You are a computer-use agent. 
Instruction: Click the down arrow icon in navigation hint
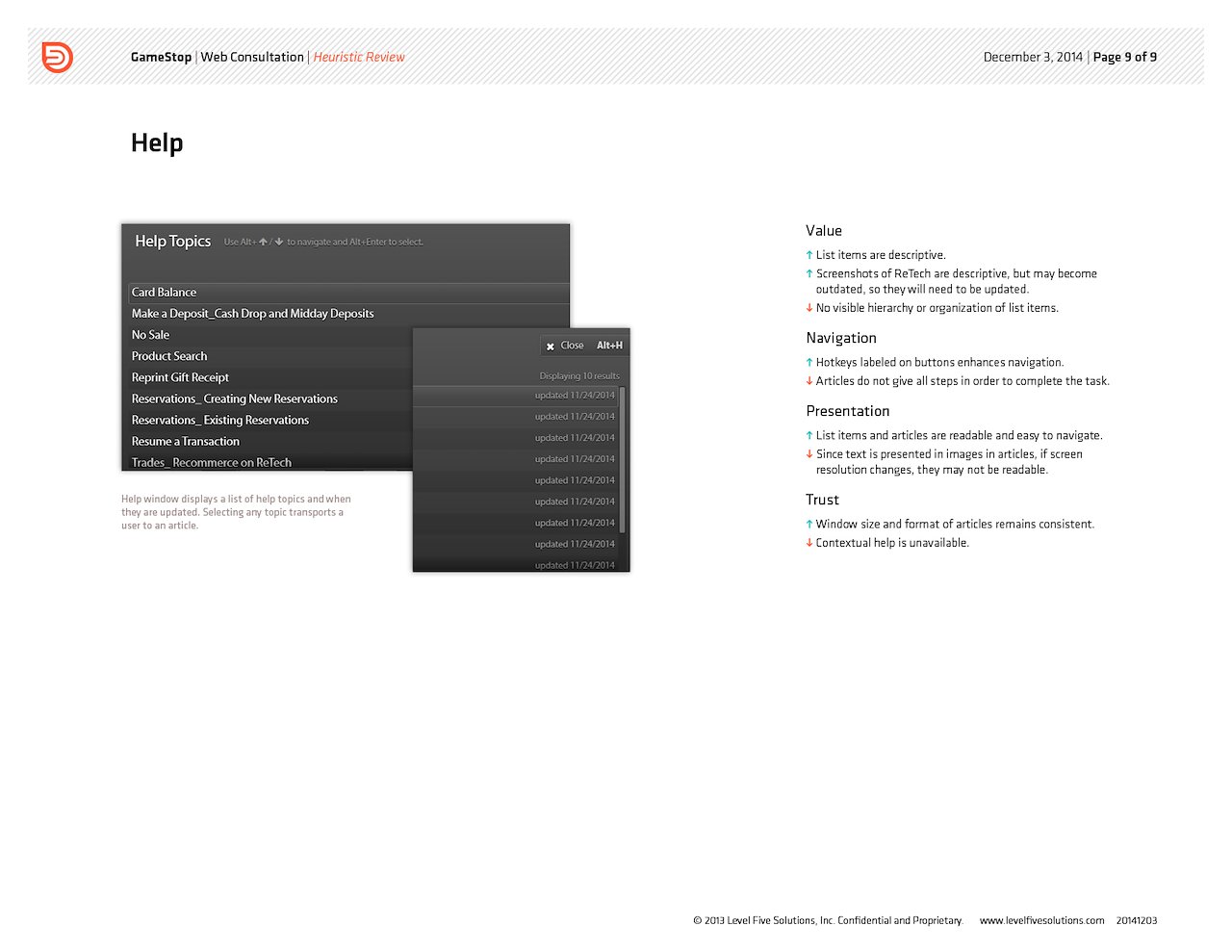point(279,242)
